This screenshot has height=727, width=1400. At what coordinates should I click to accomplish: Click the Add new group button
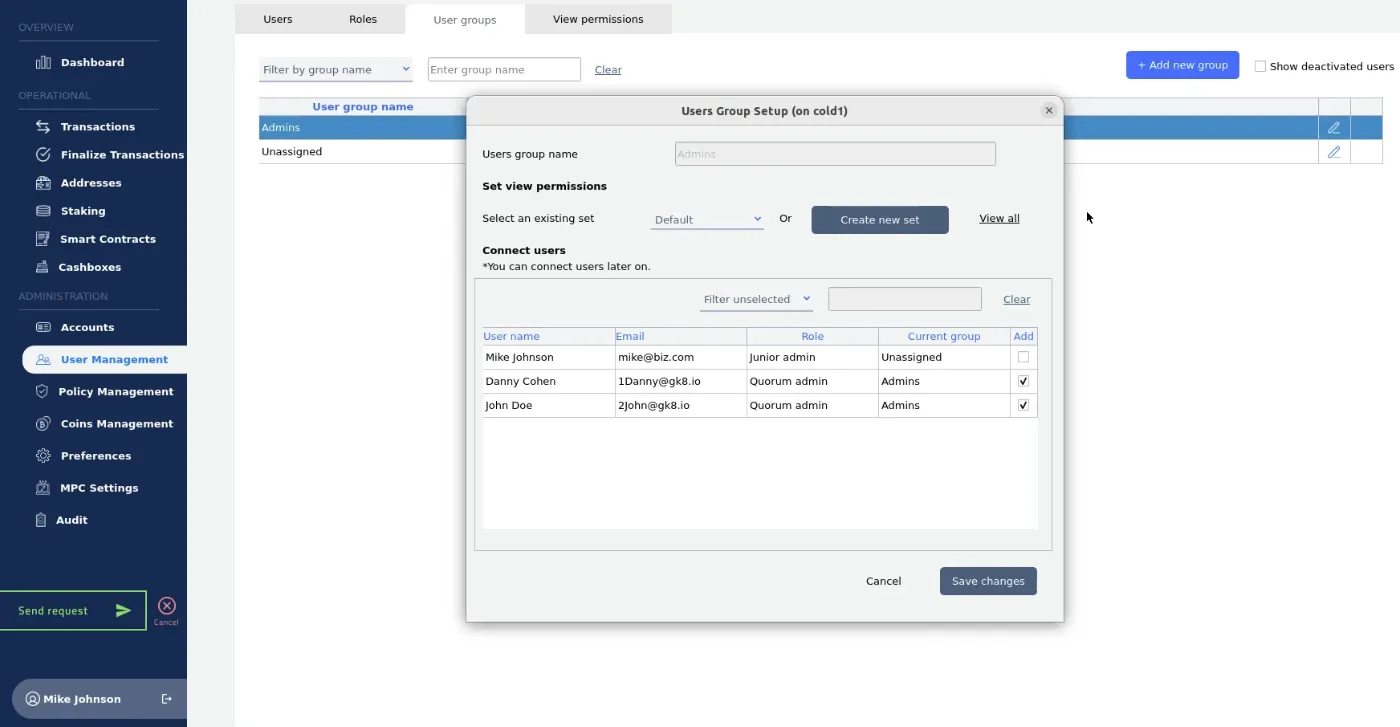pyautogui.click(x=1182, y=65)
